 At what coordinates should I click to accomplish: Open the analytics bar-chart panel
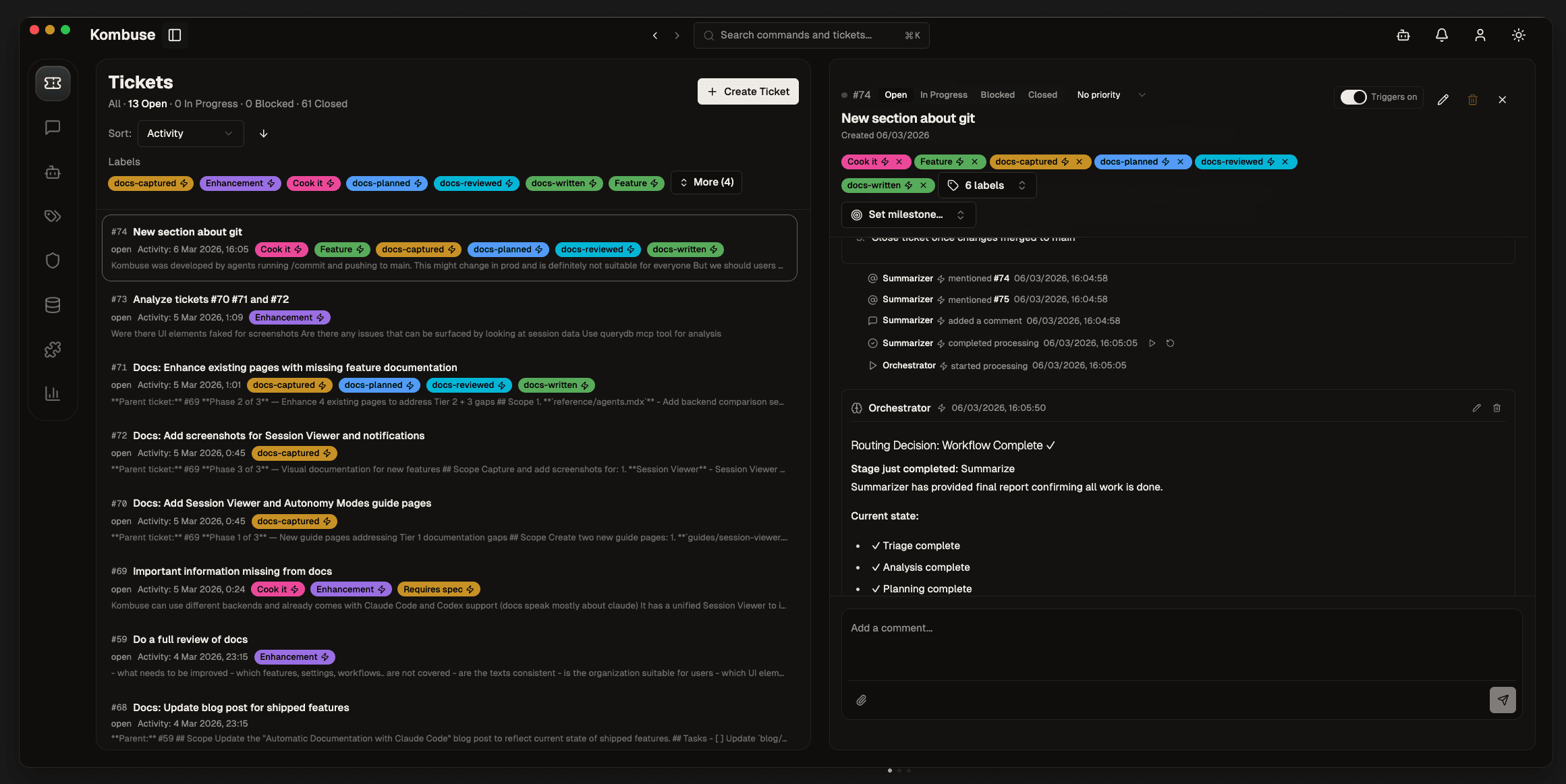click(x=53, y=393)
